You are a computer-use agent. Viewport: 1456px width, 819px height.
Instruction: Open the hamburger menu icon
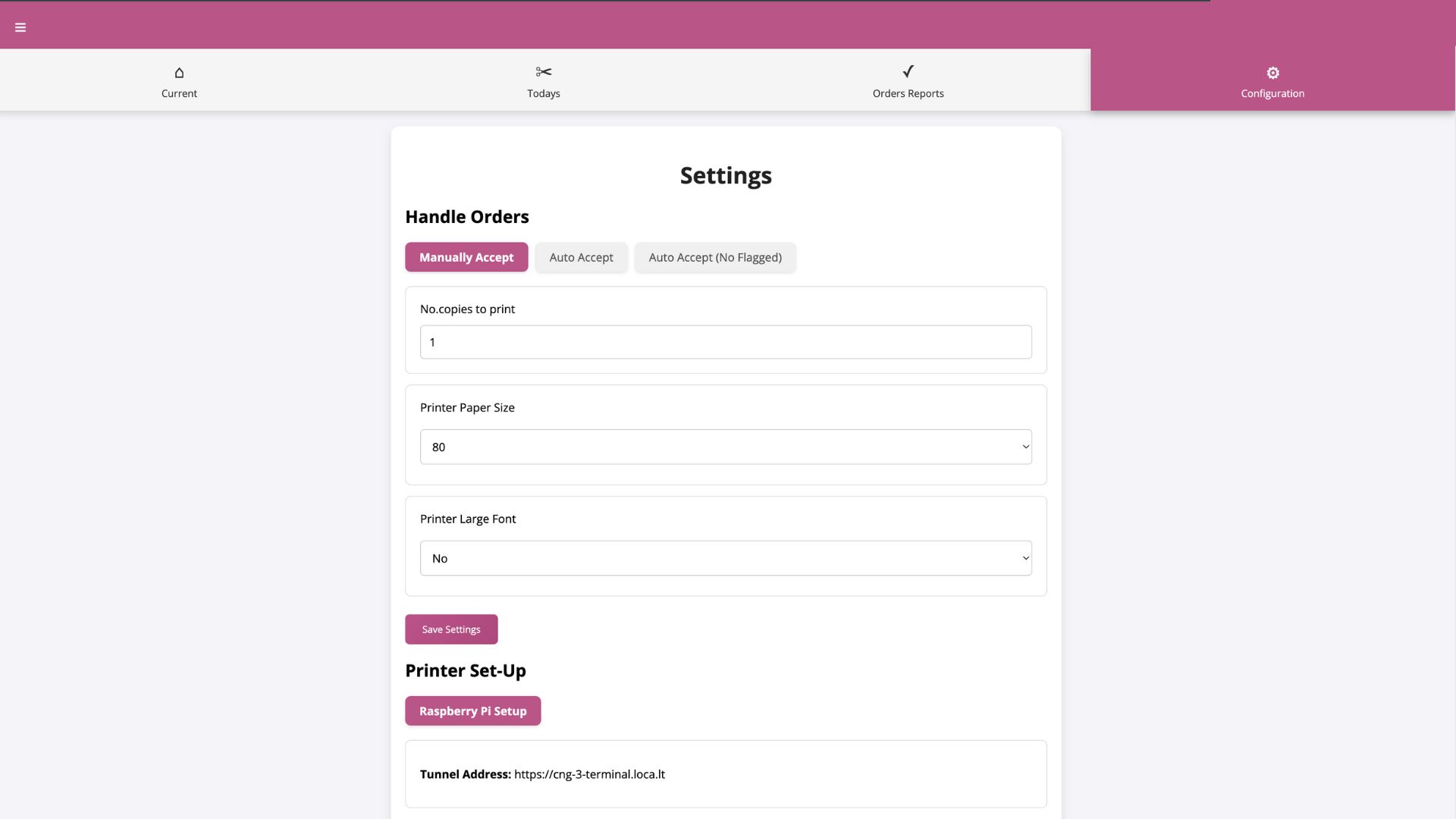(x=20, y=27)
